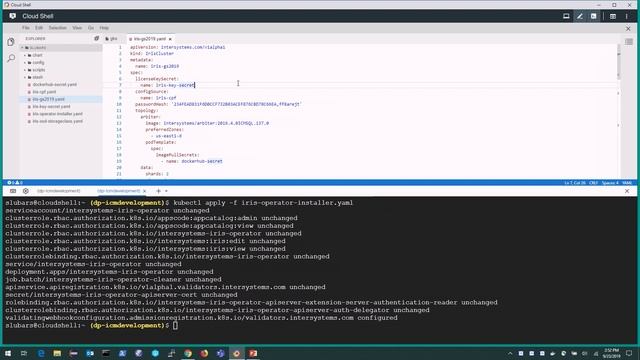Expand the scripts folder
Viewport: 640px width, 360px height.
[x=39, y=70]
